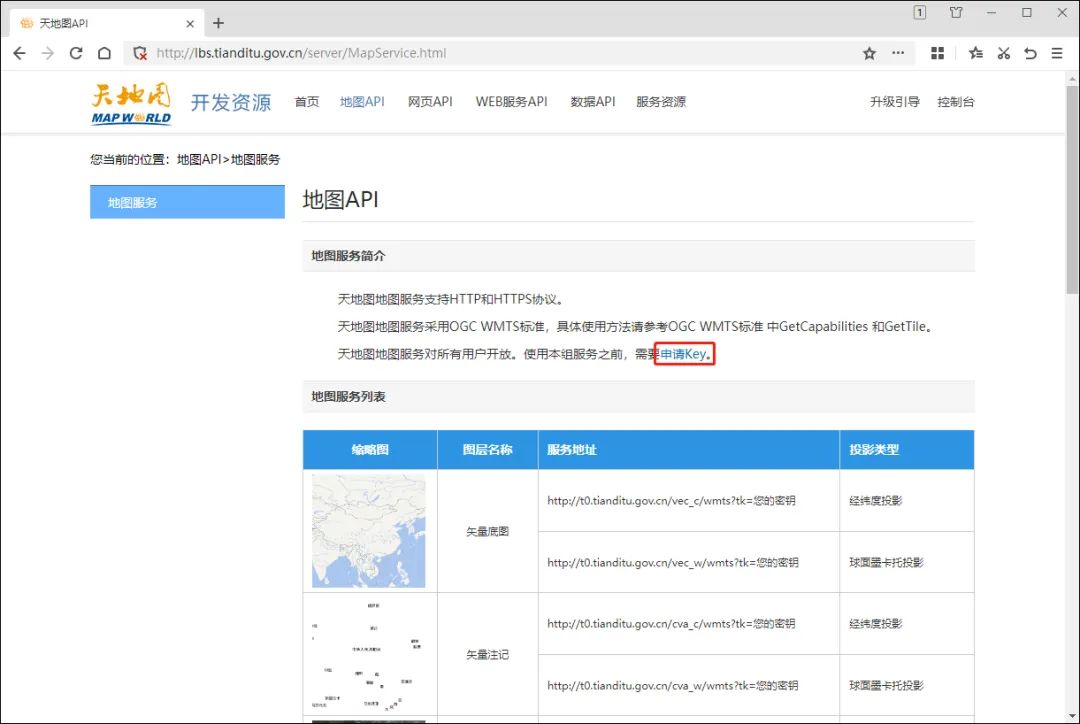This screenshot has width=1080, height=724.
Task: Open the address bar three-dots menu
Action: (897, 53)
